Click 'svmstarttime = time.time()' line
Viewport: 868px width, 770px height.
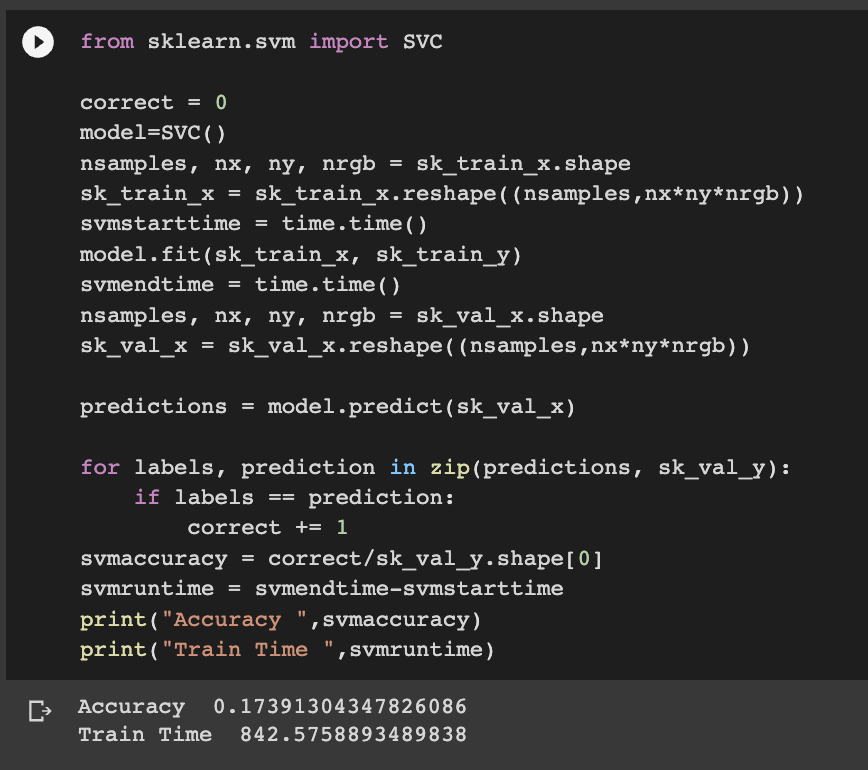254,224
